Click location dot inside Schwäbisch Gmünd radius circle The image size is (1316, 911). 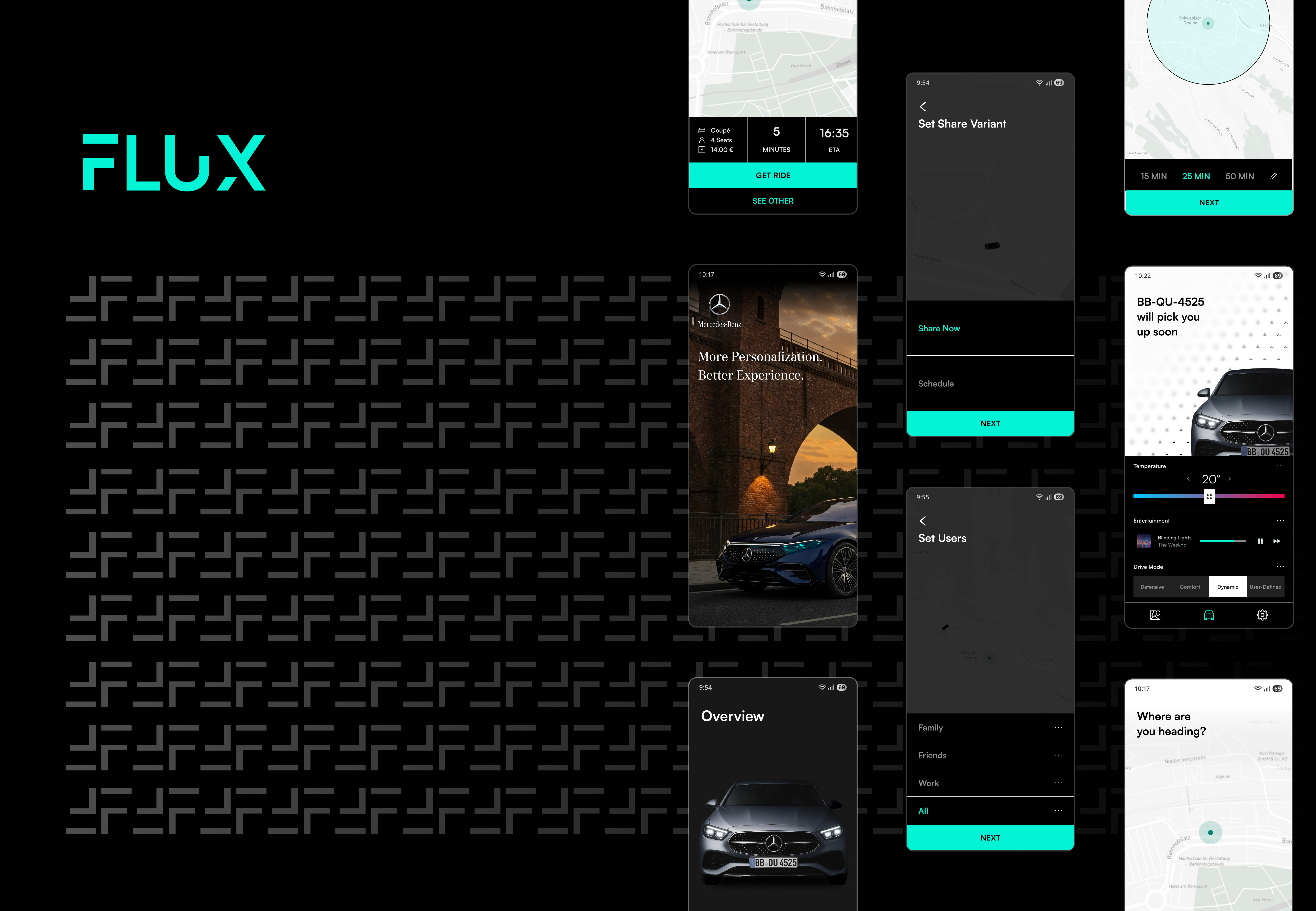1208,23
